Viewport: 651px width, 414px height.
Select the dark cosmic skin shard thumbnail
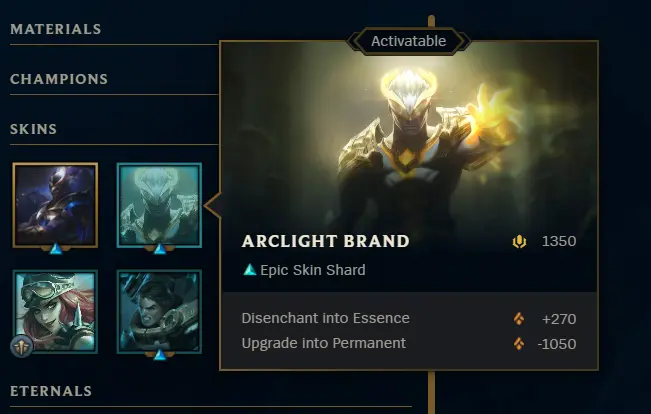tap(55, 205)
